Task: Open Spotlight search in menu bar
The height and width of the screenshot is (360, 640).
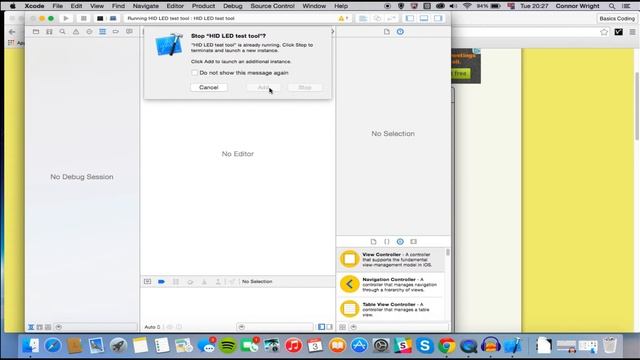Action: point(612,6)
